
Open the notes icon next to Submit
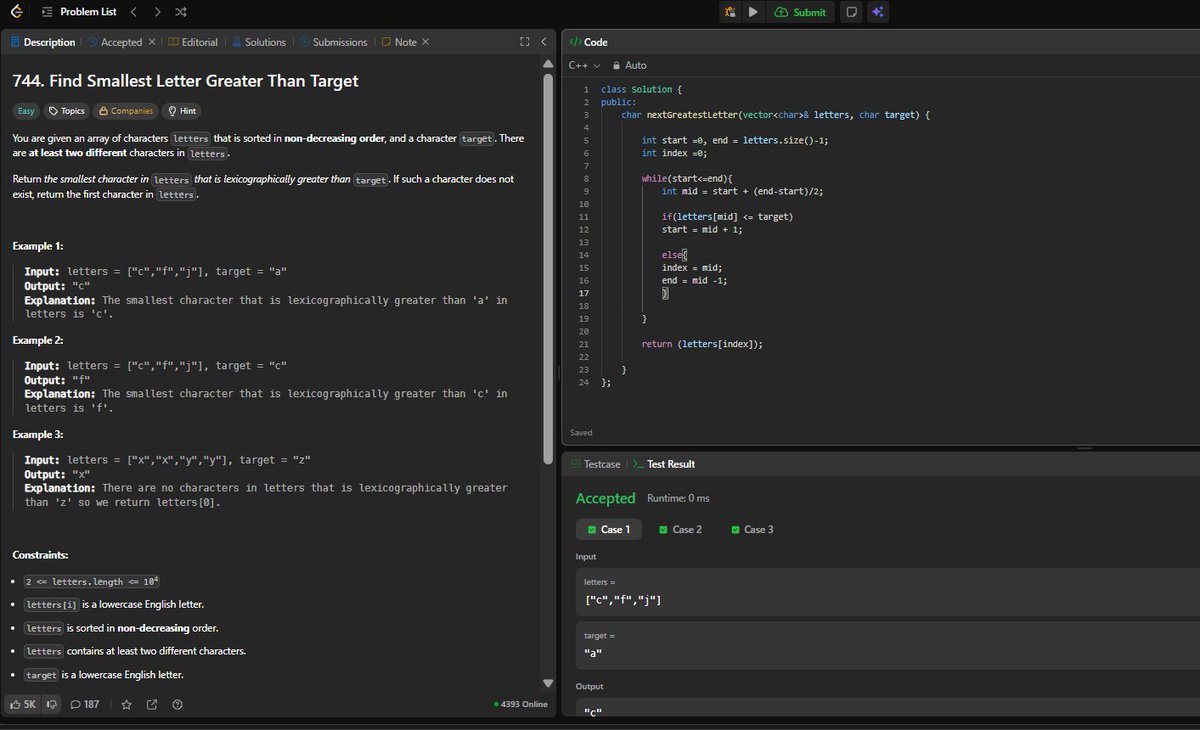pos(851,12)
